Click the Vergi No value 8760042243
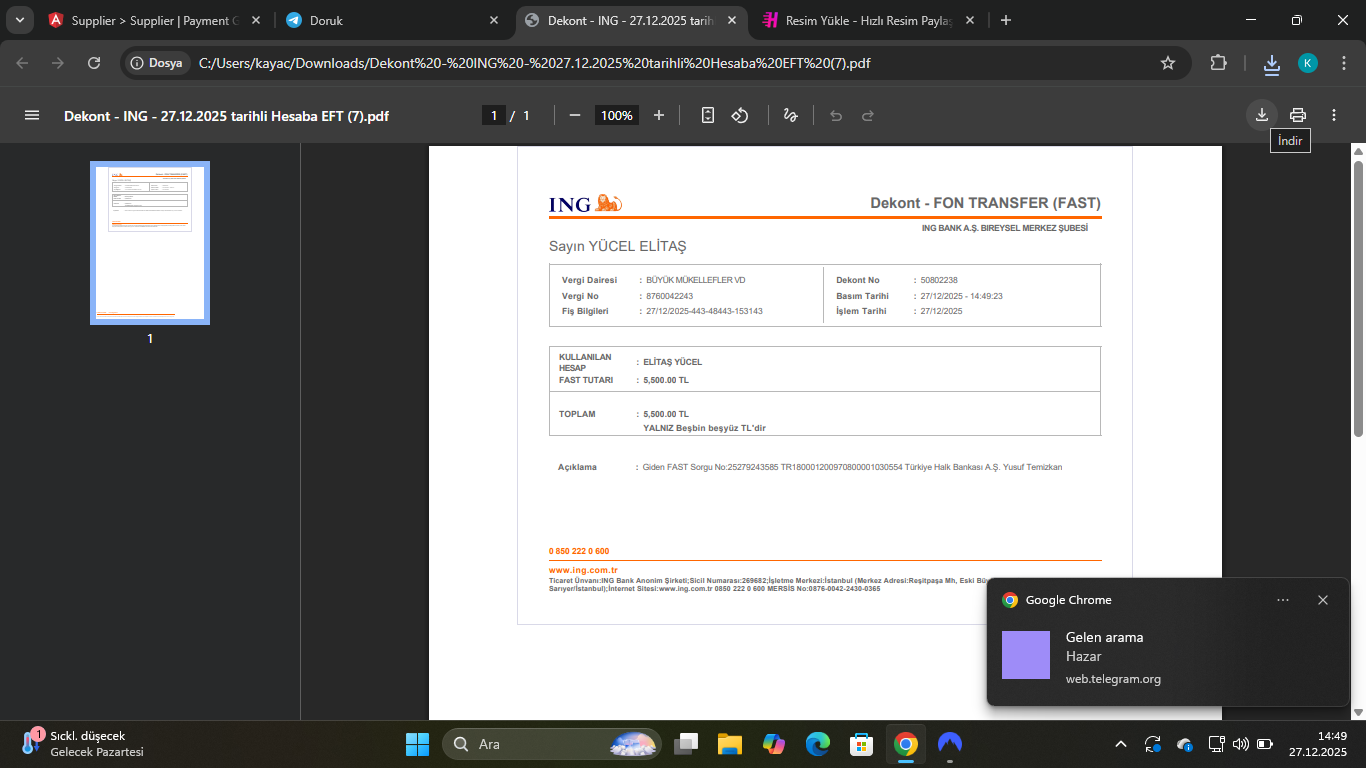1366x768 pixels. [670, 296]
